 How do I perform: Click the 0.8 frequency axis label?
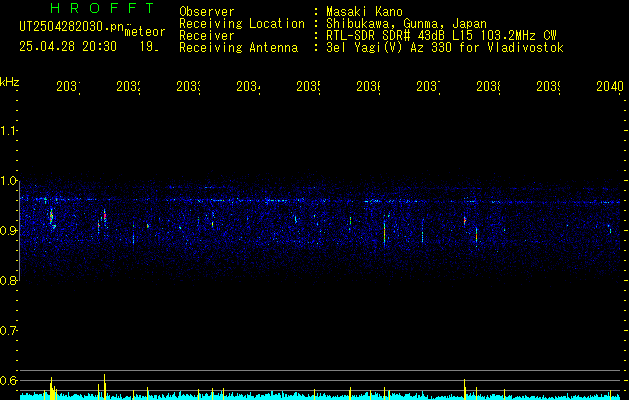tap(8, 280)
